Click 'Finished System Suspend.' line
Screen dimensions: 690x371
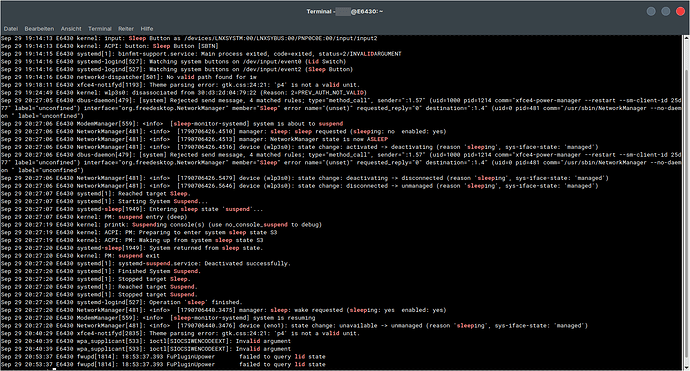101,272
